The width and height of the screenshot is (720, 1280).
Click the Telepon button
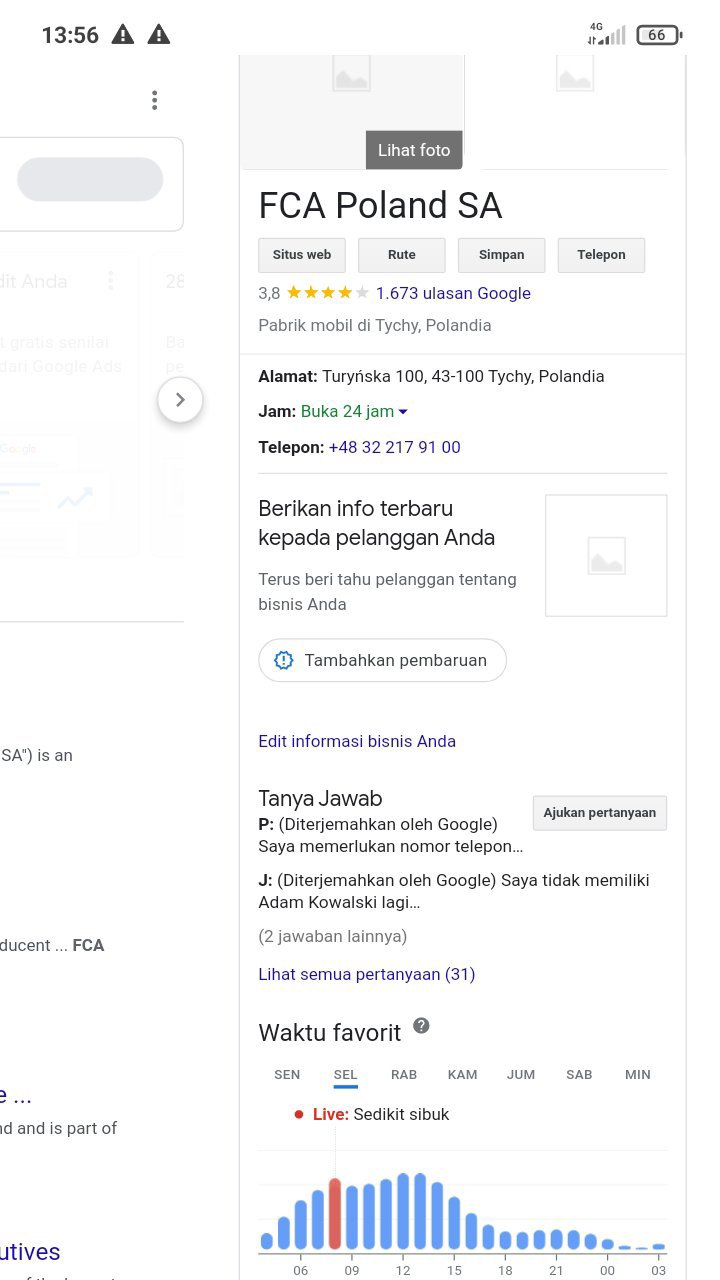601,255
